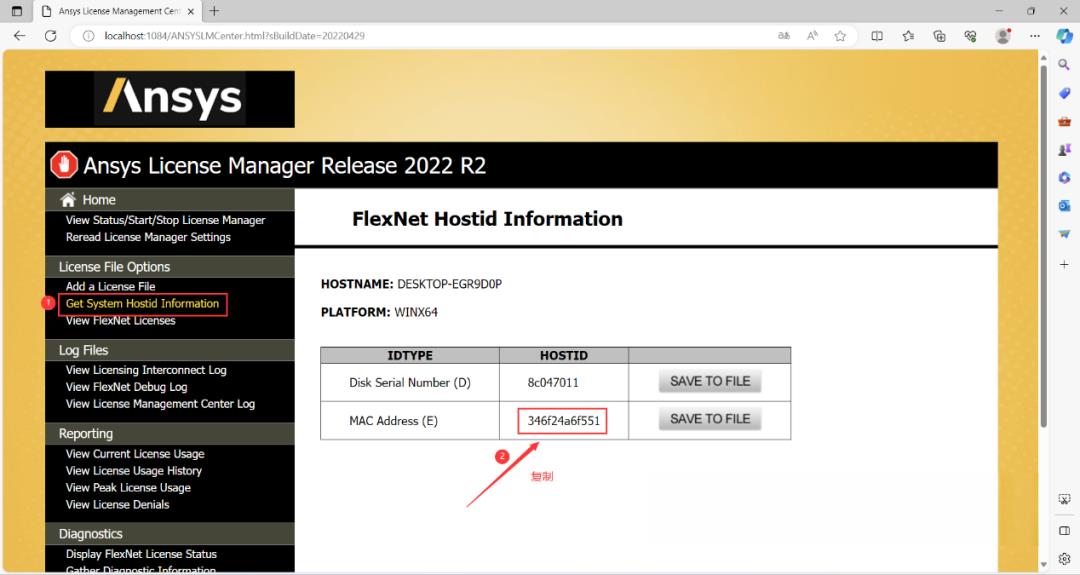Reload the page with refresh icon
This screenshot has width=1080, height=575.
[x=50, y=36]
